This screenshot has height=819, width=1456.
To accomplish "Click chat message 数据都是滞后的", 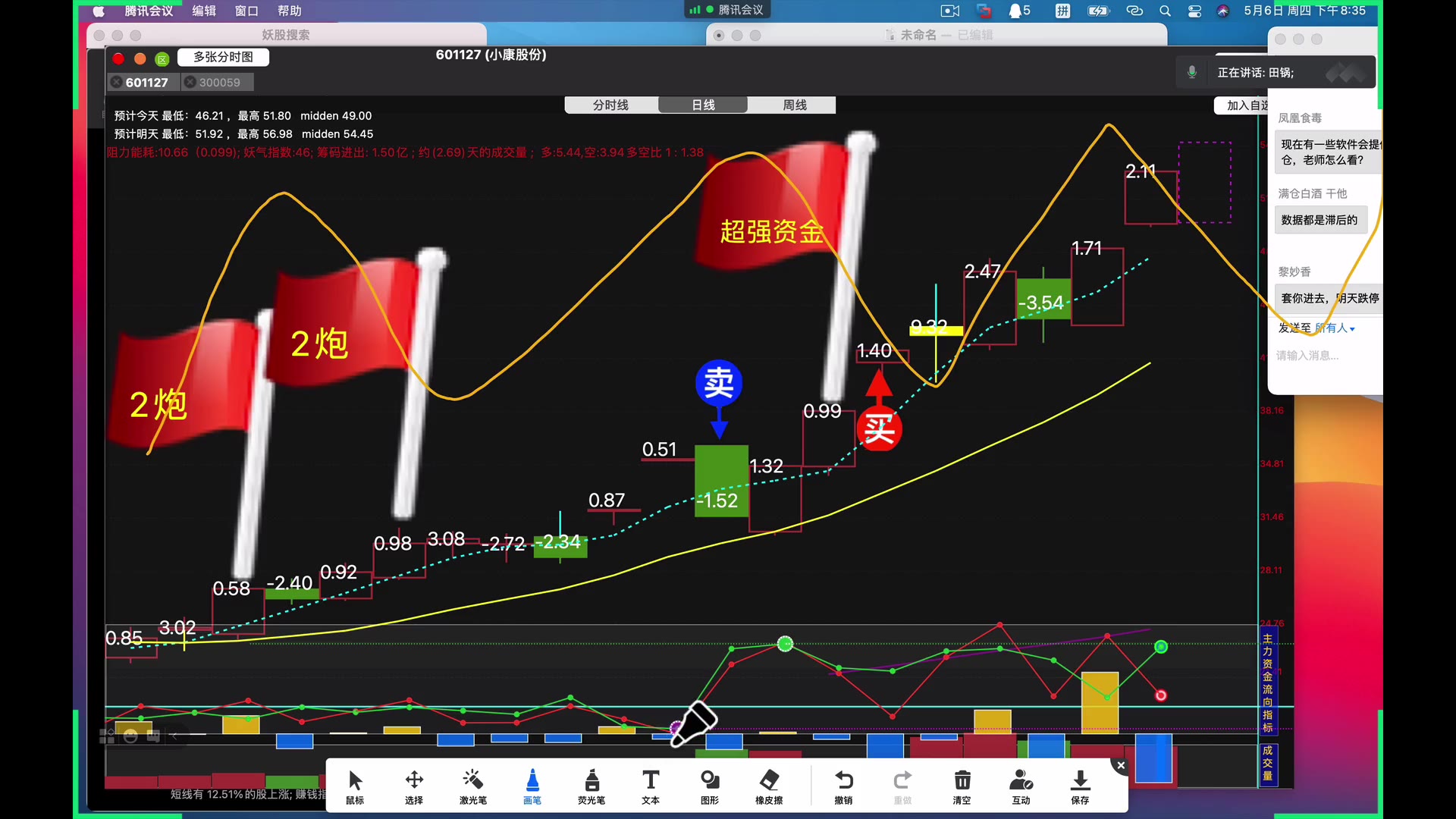I will tap(1319, 220).
